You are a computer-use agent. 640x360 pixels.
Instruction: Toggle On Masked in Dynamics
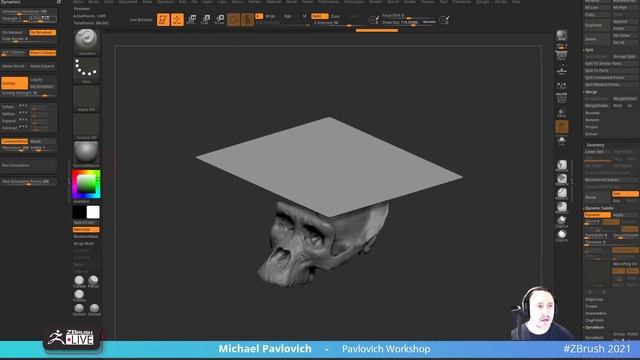[x=14, y=32]
